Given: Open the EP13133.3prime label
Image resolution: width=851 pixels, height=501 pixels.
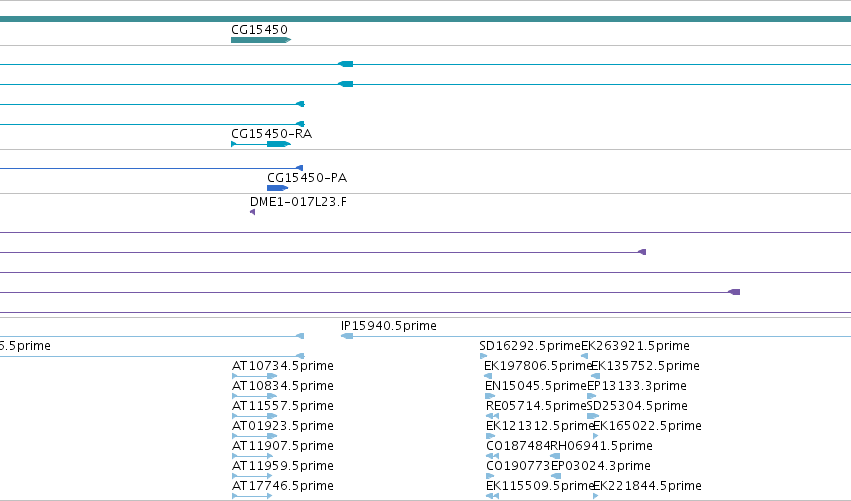Looking at the screenshot, I should tap(637, 386).
